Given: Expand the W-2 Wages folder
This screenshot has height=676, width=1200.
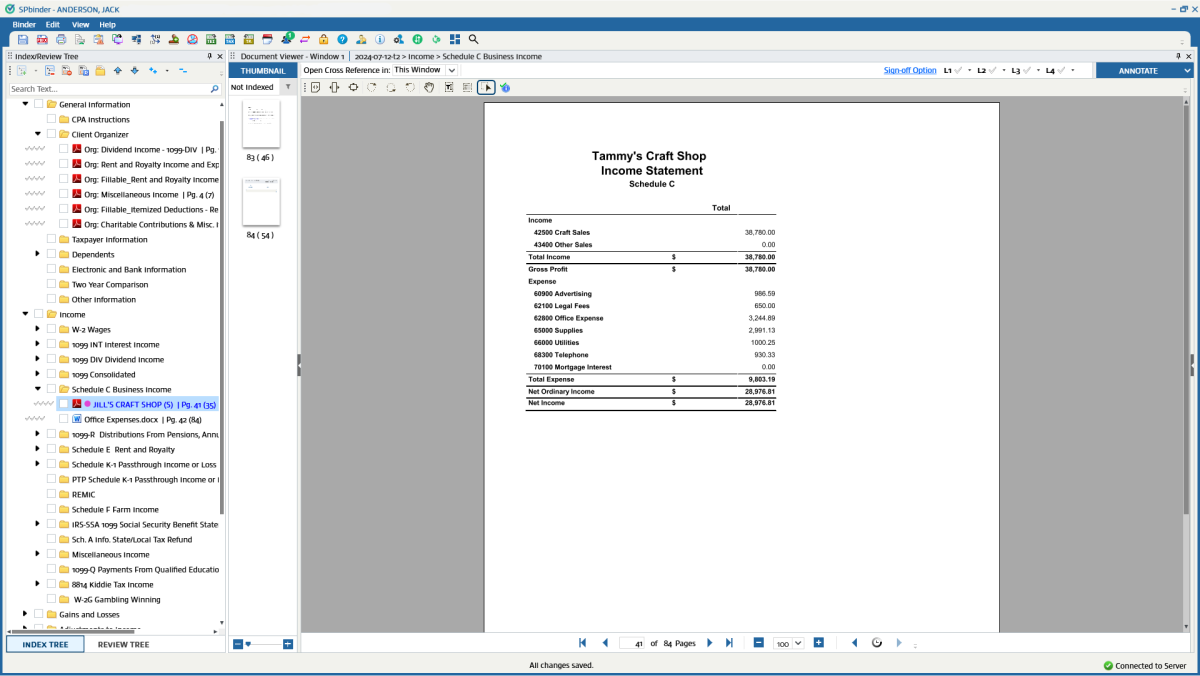Looking at the screenshot, I should point(38,329).
